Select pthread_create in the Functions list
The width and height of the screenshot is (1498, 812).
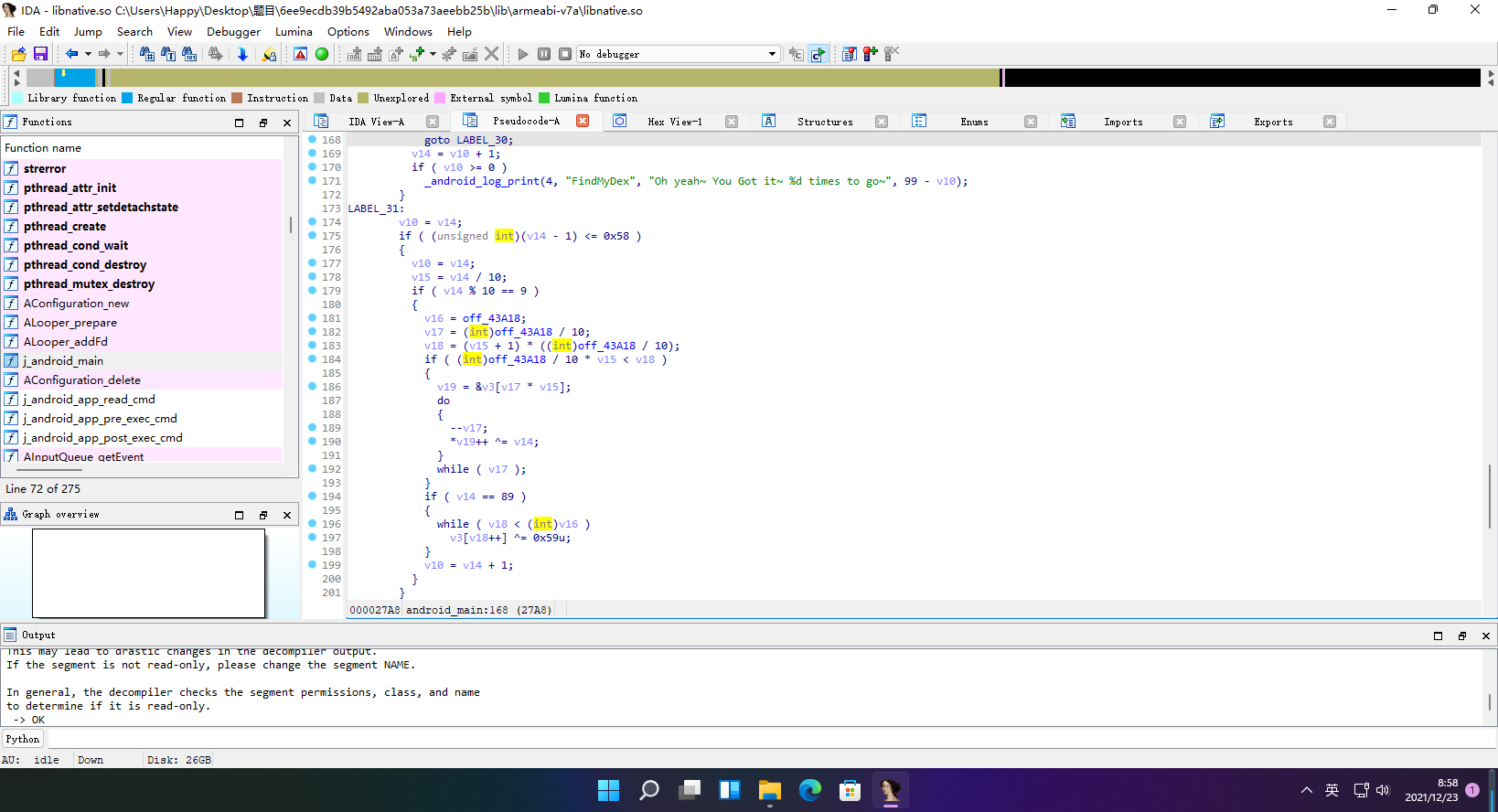click(x=143, y=226)
